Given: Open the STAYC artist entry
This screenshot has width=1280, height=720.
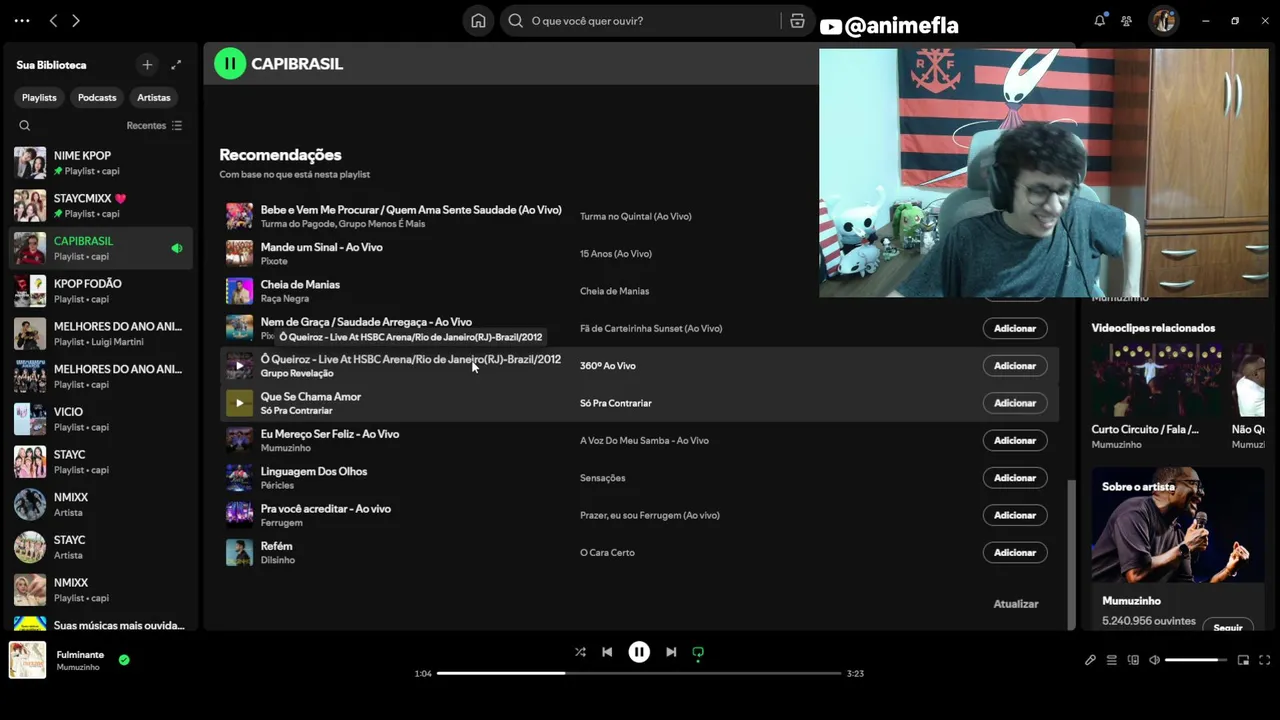Looking at the screenshot, I should point(100,547).
